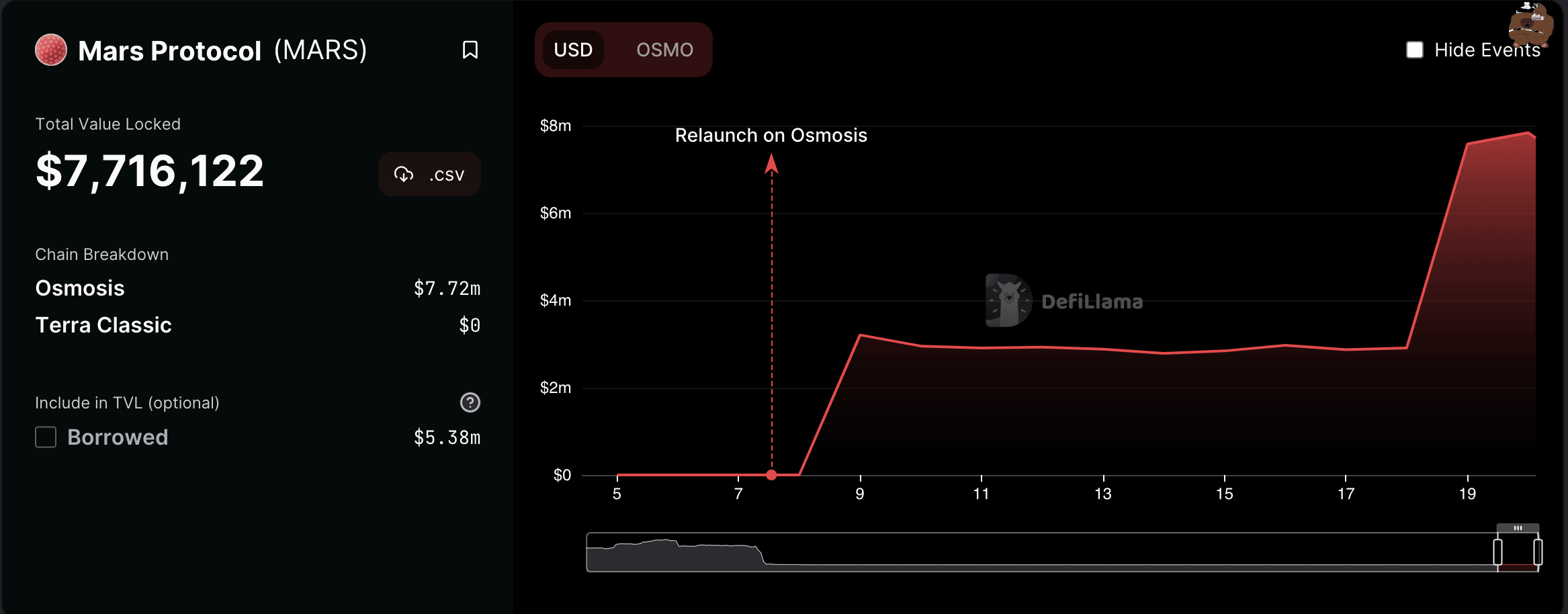This screenshot has width=1568, height=614.
Task: Click the $5.38m borrowed value
Action: pyautogui.click(x=447, y=437)
